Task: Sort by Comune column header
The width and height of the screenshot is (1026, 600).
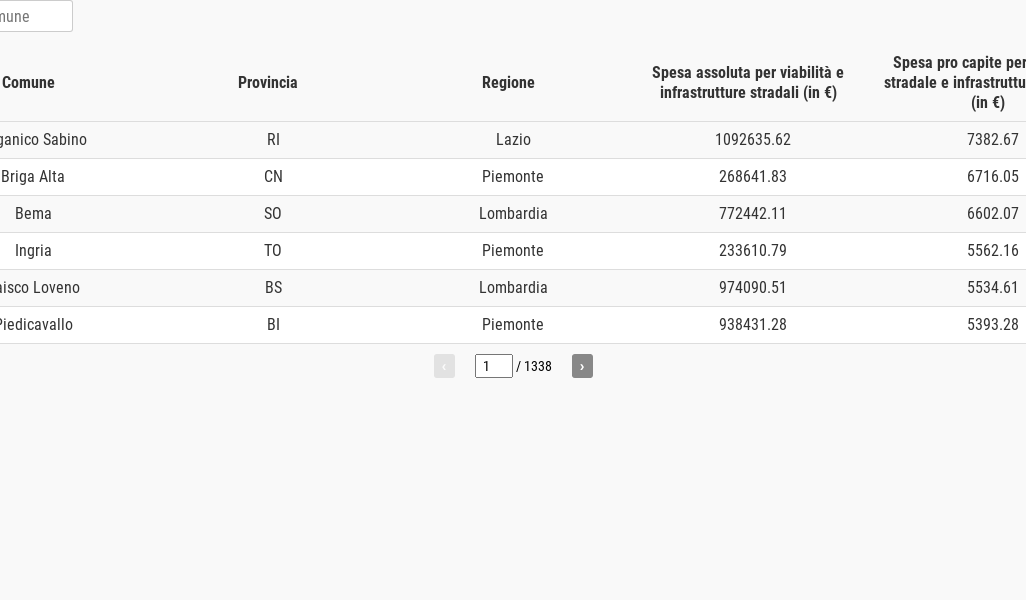Action: pyautogui.click(x=28, y=82)
